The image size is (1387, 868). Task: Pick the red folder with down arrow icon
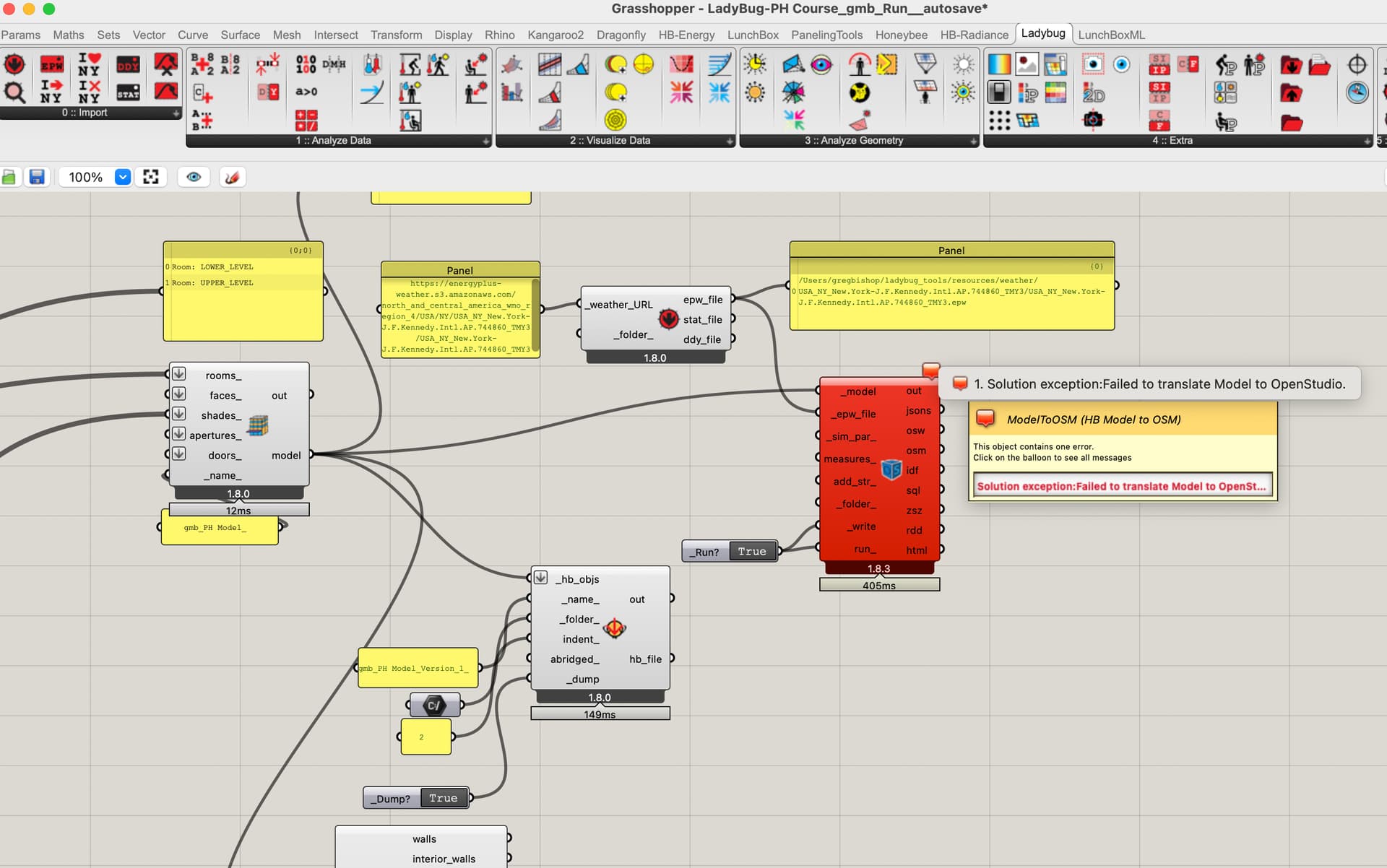(x=1290, y=64)
